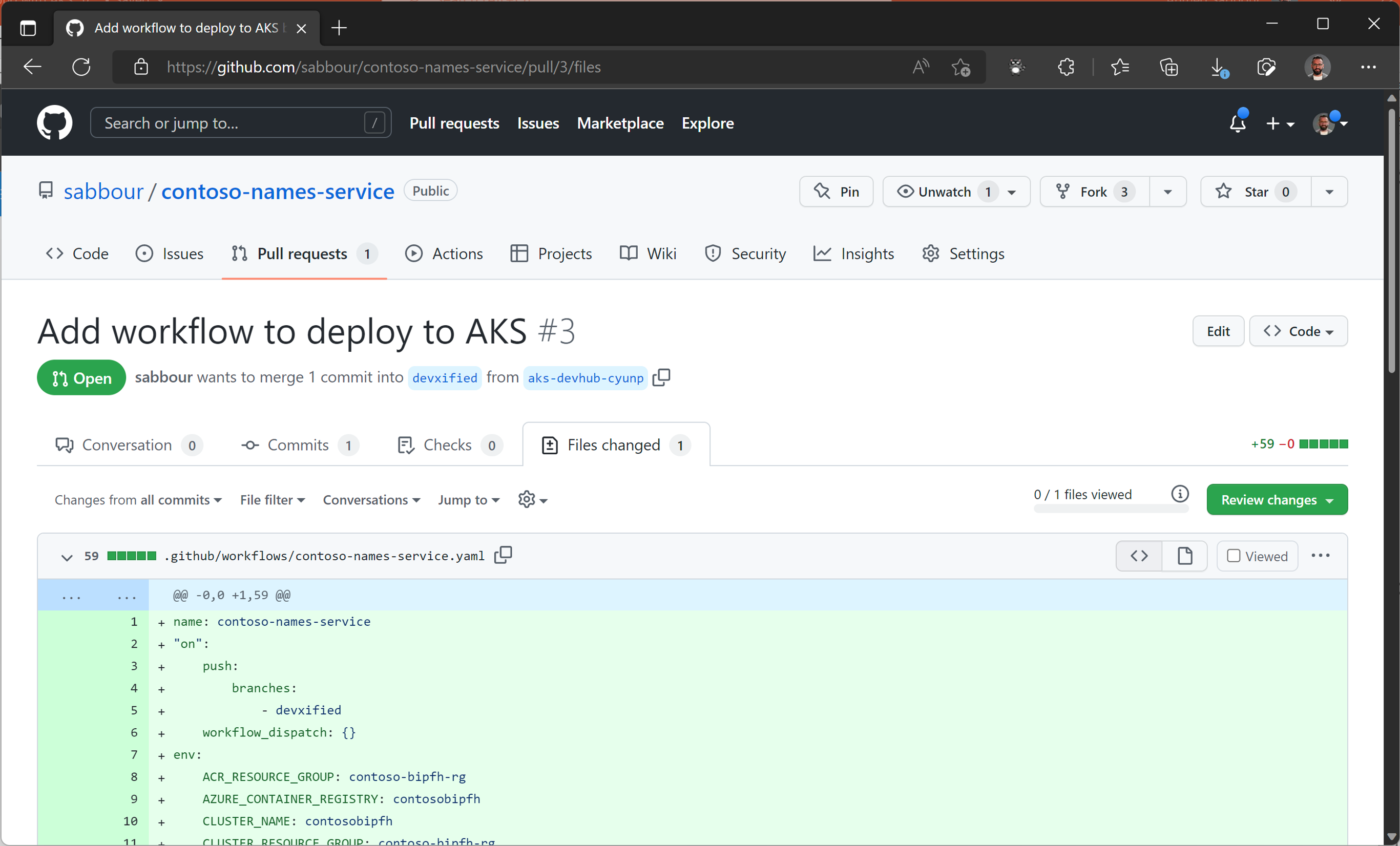Open the devxified base branch link
Screen dimensions: 1400x846
(x=444, y=378)
